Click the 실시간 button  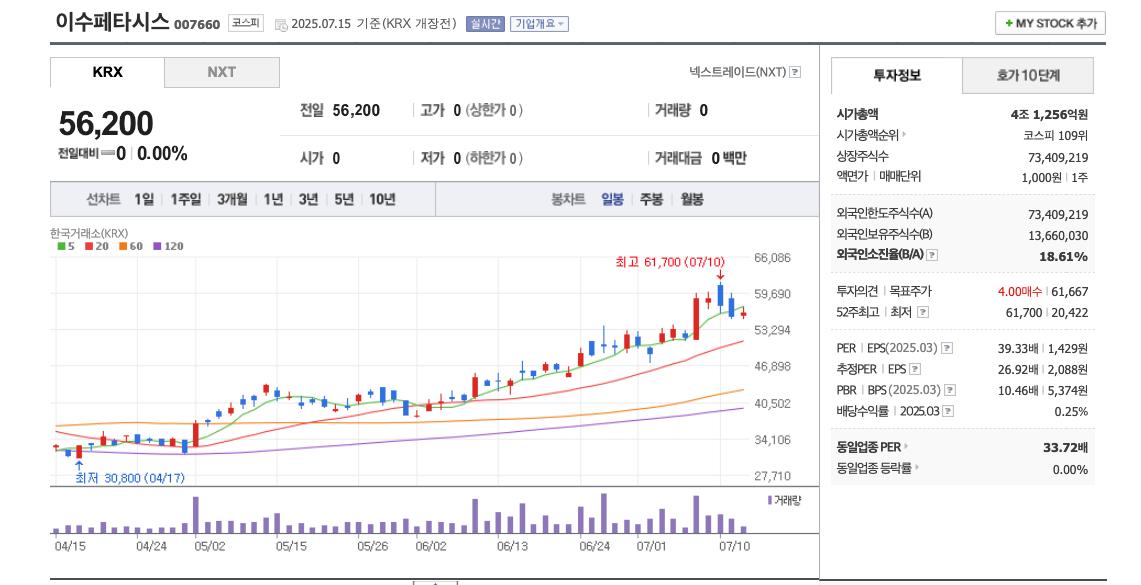tap(485, 24)
